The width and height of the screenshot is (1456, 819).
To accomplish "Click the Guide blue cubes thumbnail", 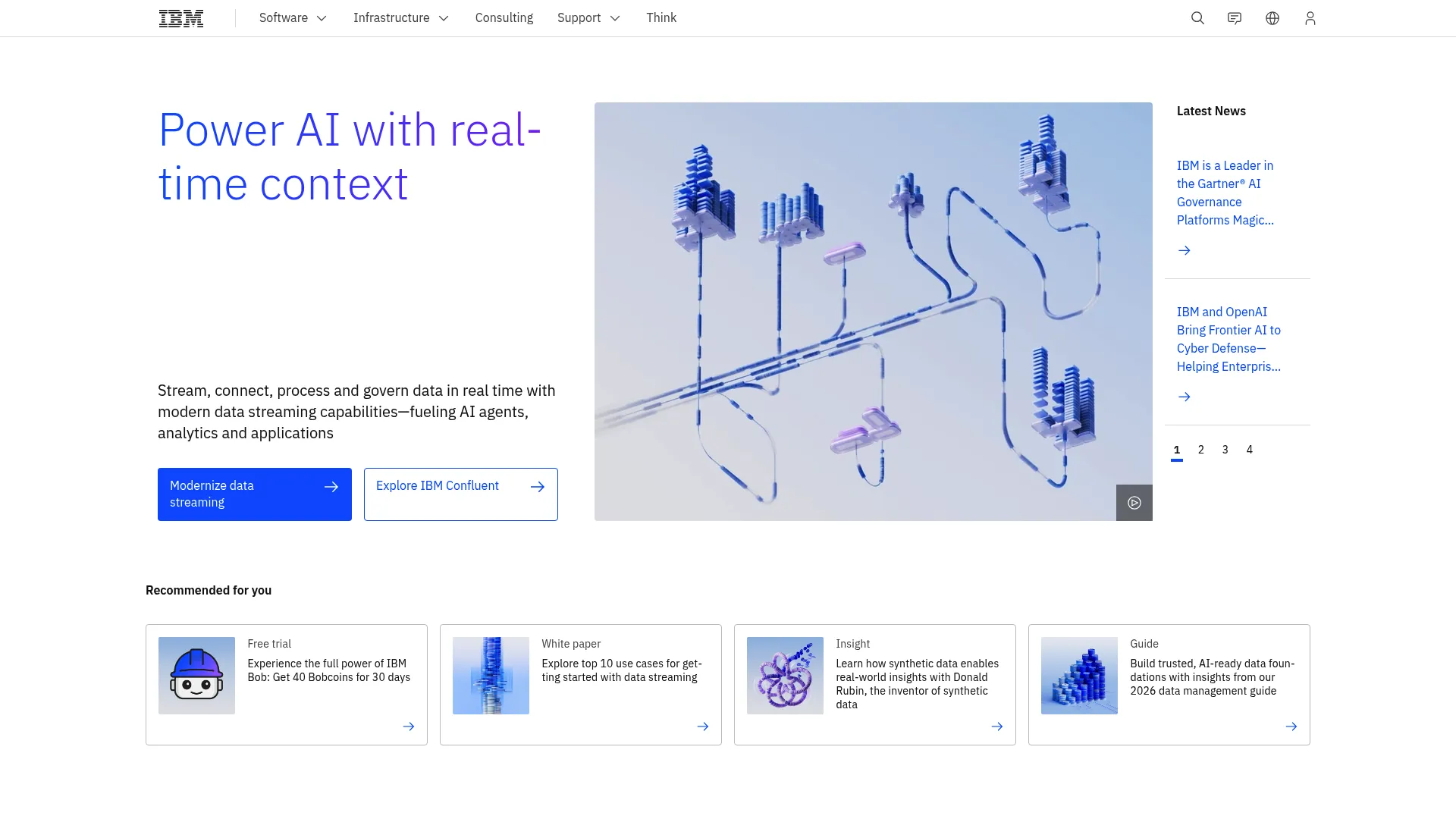I will click(x=1079, y=676).
